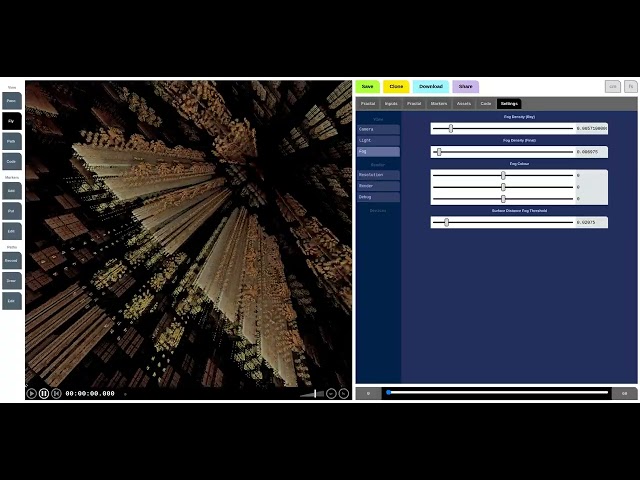The height and width of the screenshot is (480, 640).
Task: Switch to the Code tab
Action: (486, 104)
